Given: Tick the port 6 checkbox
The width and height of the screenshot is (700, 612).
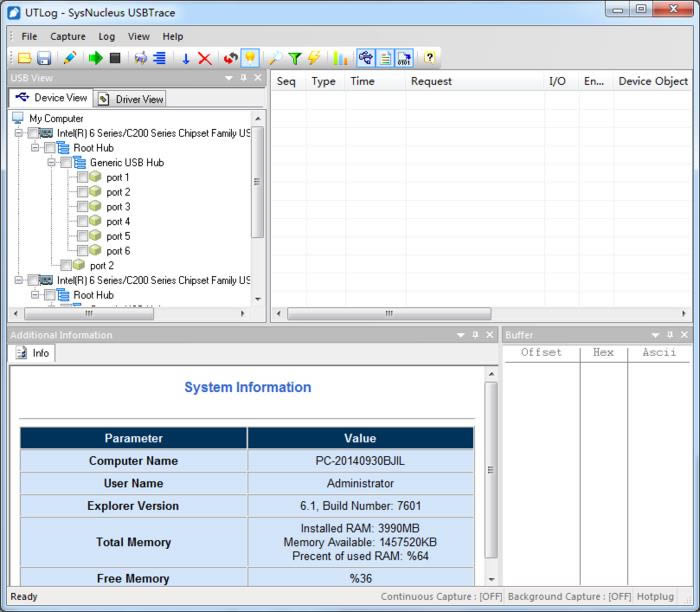Looking at the screenshot, I should 83,251.
